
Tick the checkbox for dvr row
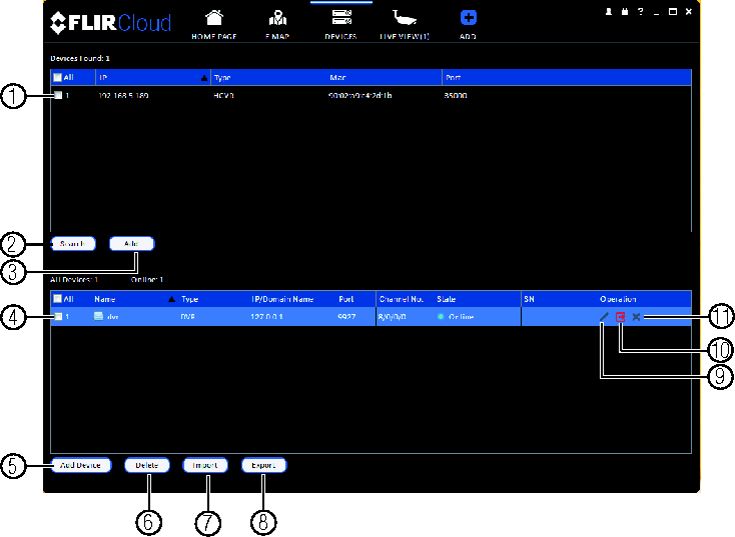click(57, 316)
